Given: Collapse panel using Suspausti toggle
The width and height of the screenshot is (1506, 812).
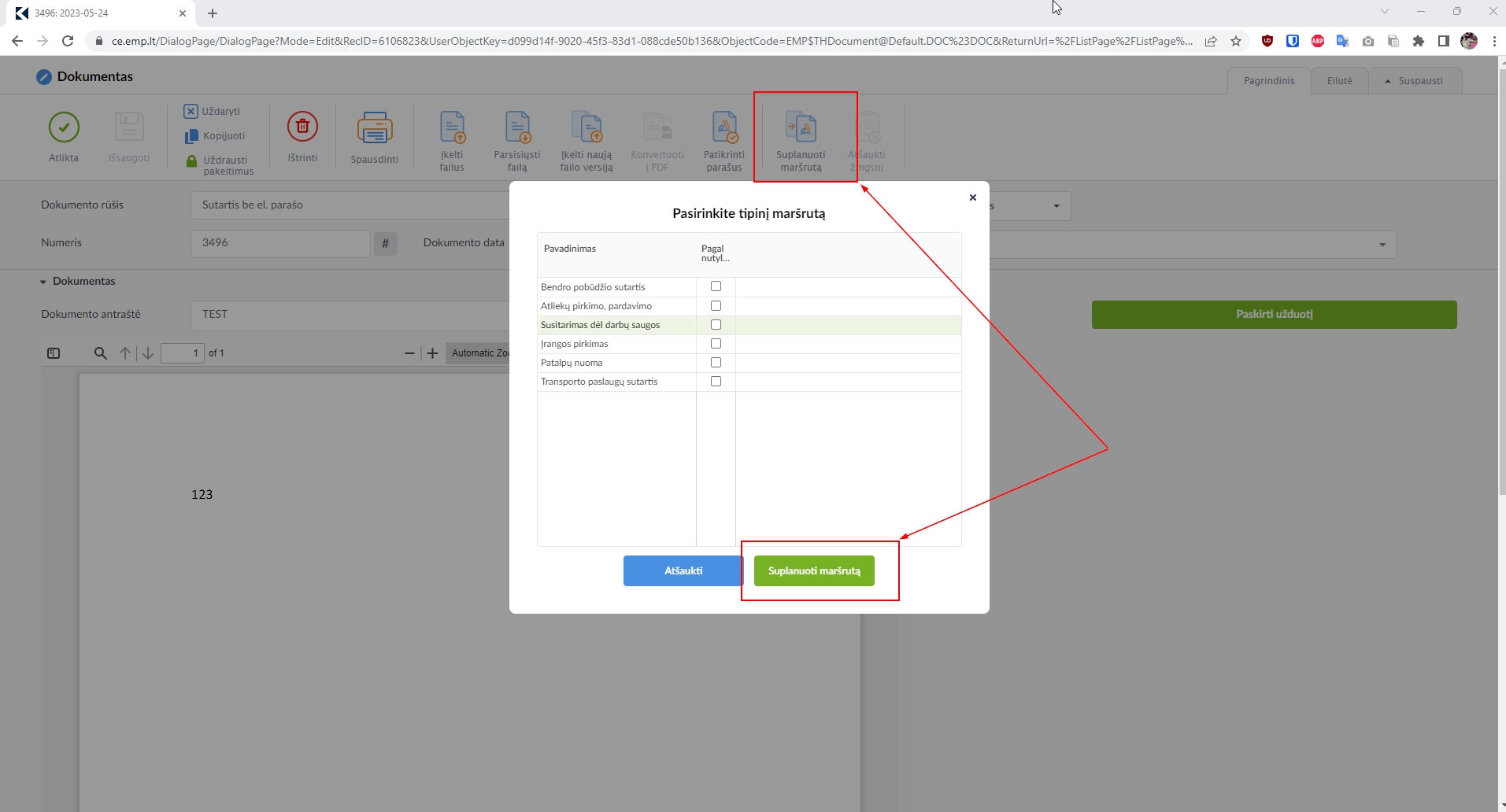Looking at the screenshot, I should [x=1415, y=81].
